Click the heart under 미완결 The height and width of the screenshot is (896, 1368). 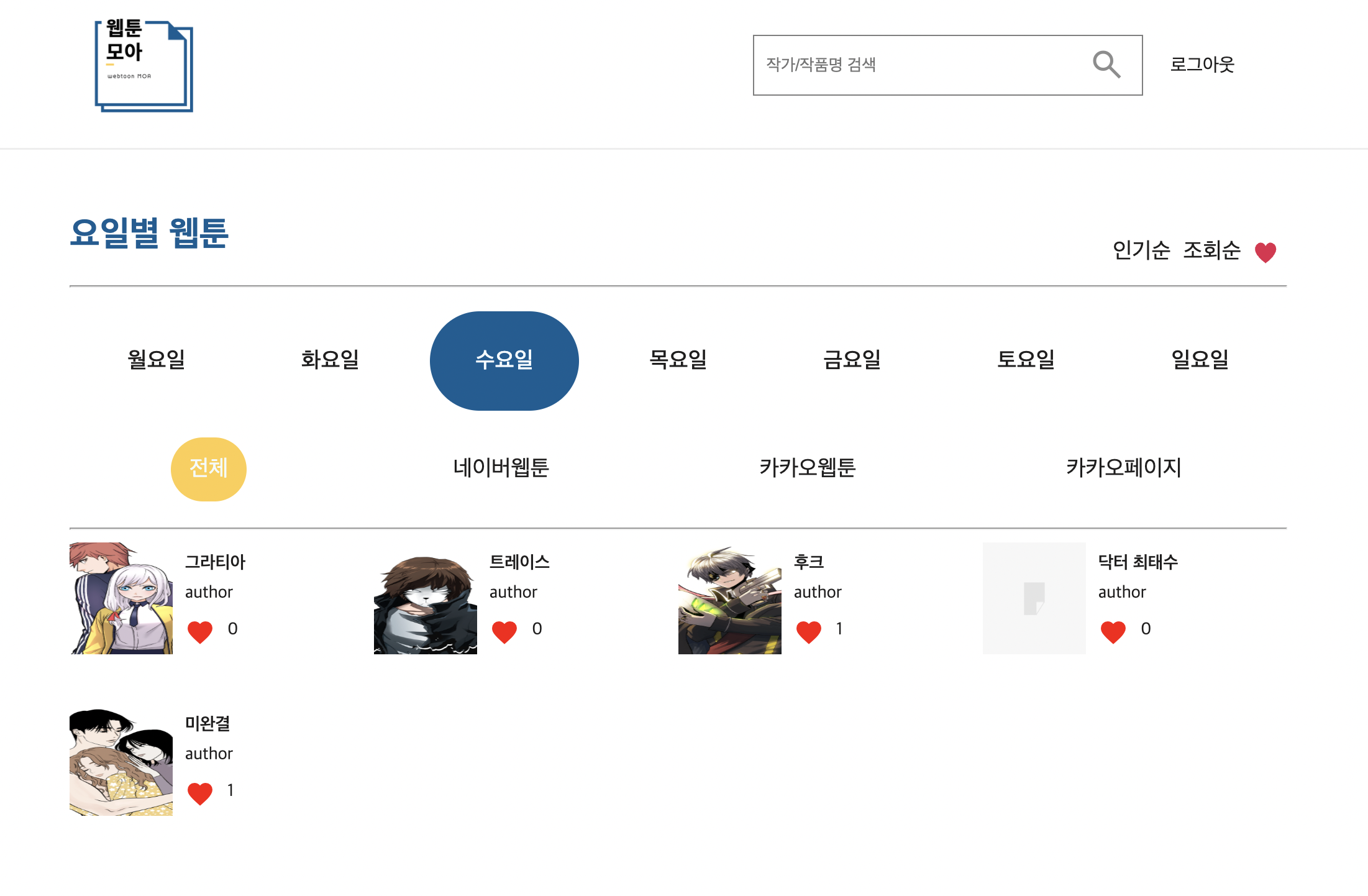click(199, 793)
